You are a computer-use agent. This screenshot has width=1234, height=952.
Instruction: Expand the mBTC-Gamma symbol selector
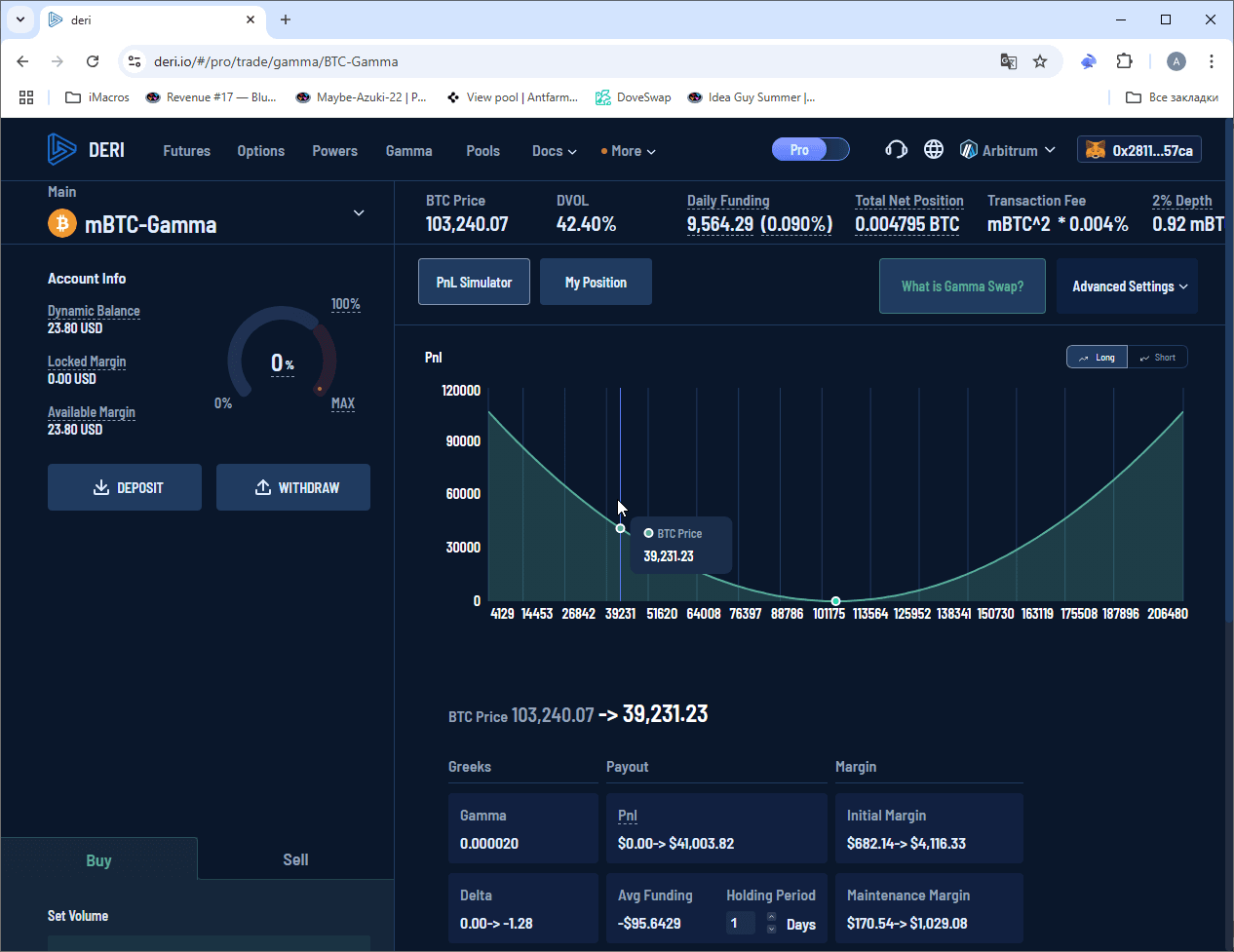(x=359, y=213)
